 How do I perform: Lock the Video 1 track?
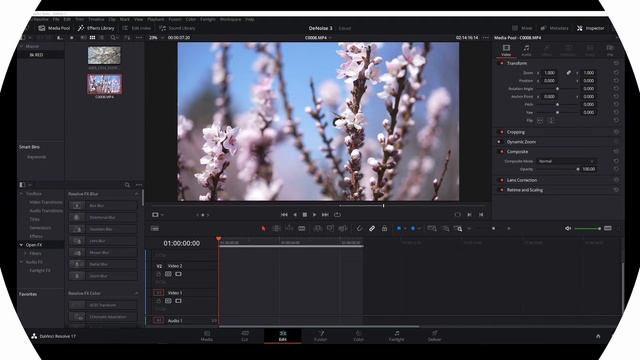158,301
